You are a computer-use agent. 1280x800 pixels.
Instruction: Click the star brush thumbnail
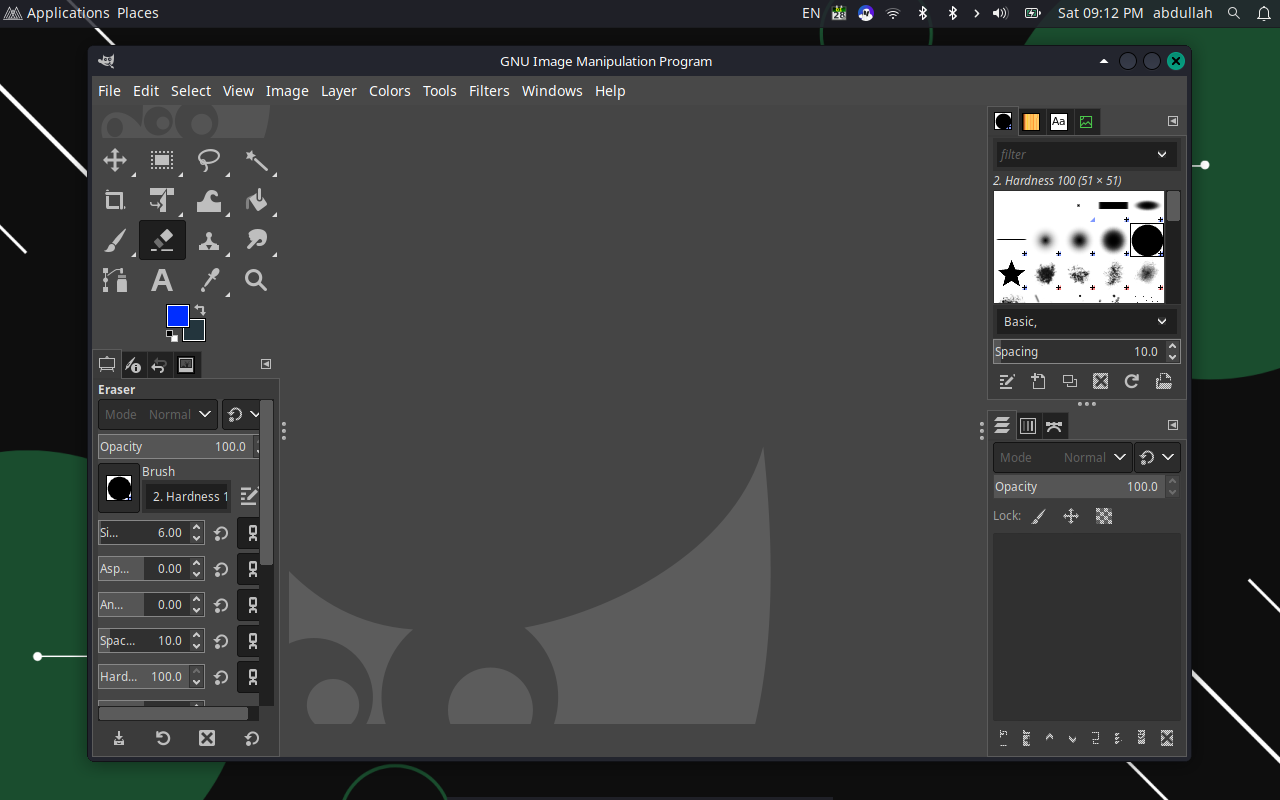pyautogui.click(x=1012, y=273)
